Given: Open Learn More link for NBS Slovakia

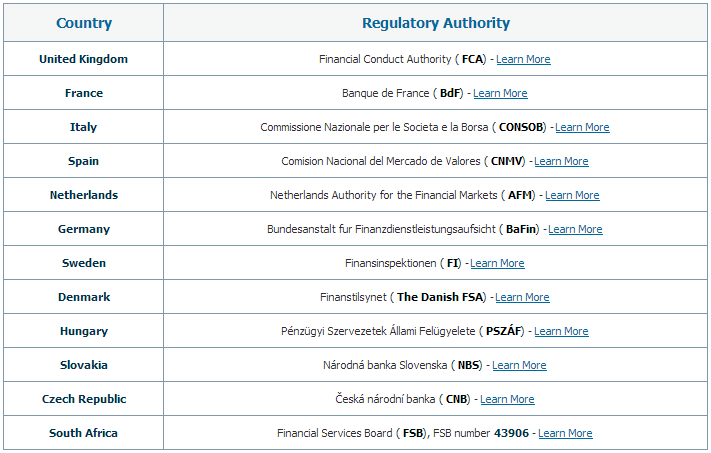Looking at the screenshot, I should (519, 365).
